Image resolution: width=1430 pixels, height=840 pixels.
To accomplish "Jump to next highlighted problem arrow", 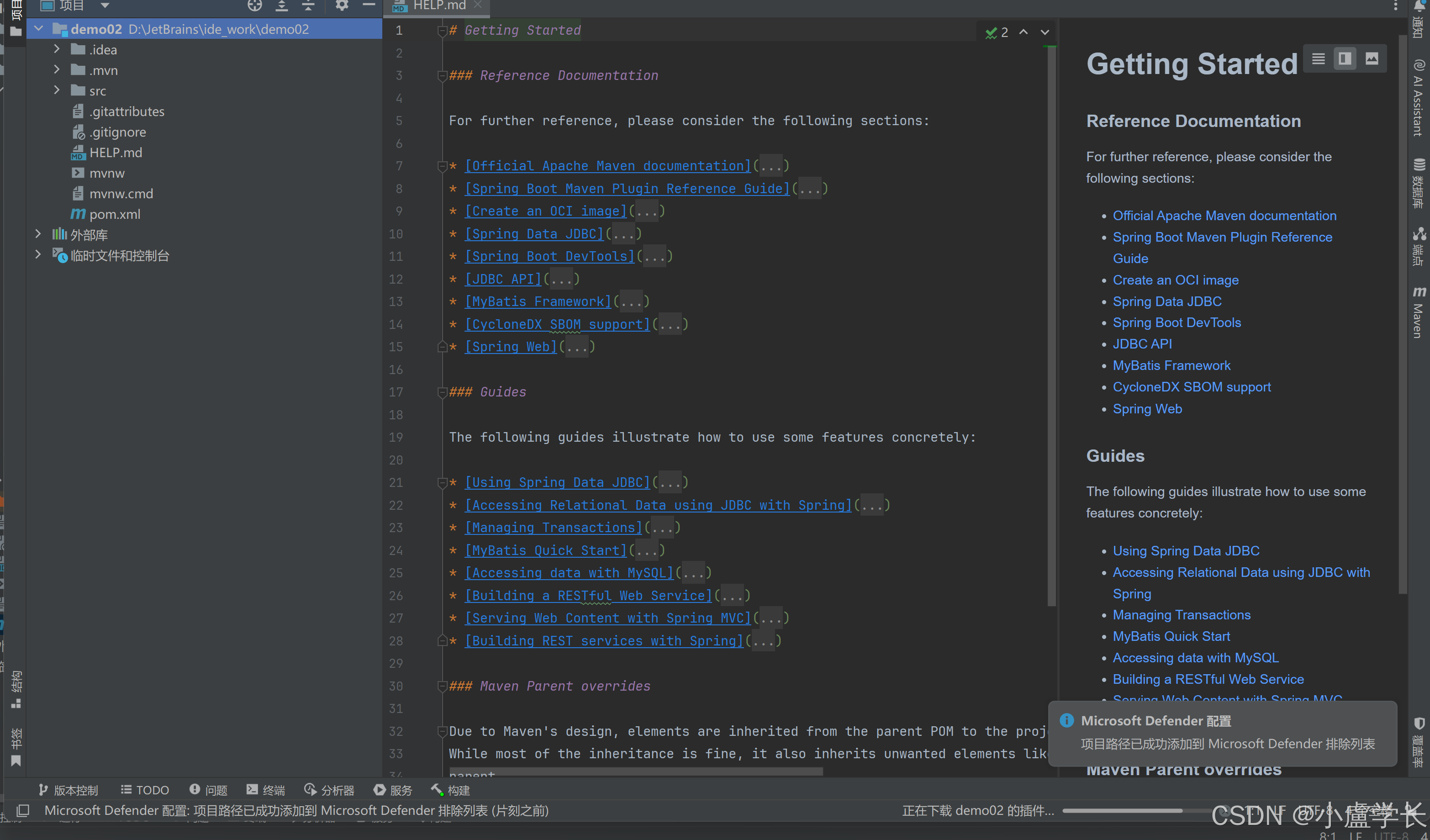I will pos(1045,32).
